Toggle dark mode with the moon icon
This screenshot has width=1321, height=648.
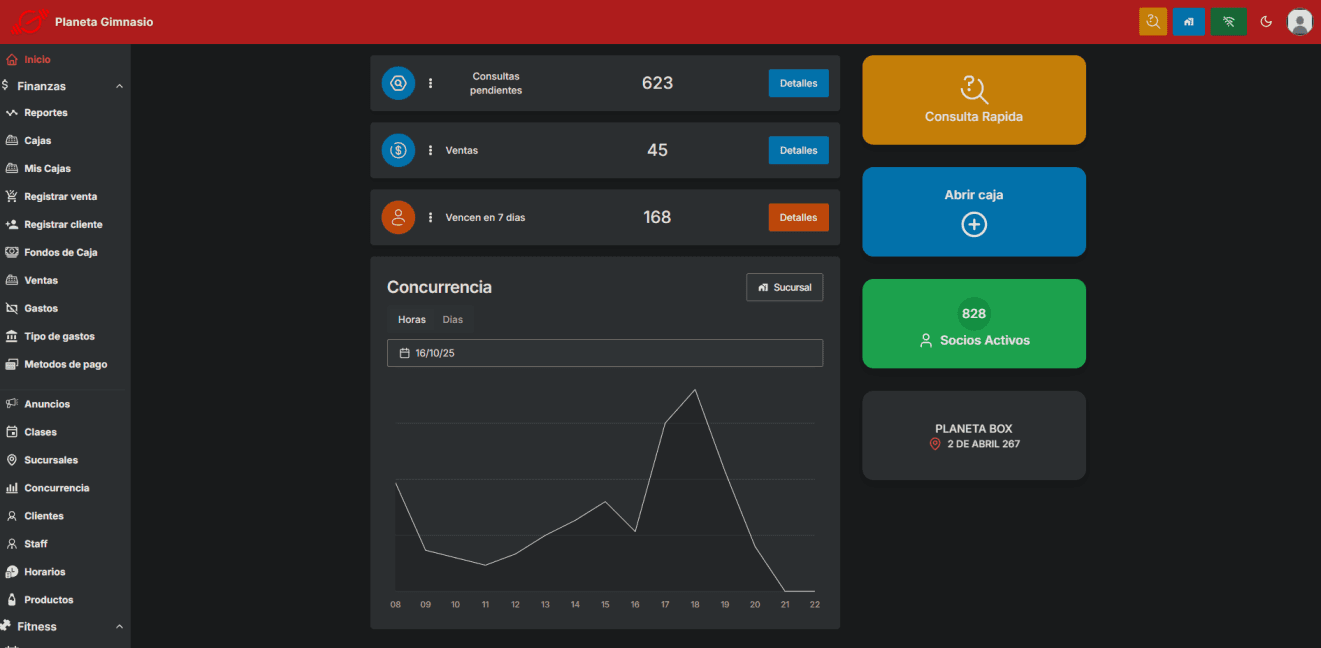pyautogui.click(x=1266, y=20)
